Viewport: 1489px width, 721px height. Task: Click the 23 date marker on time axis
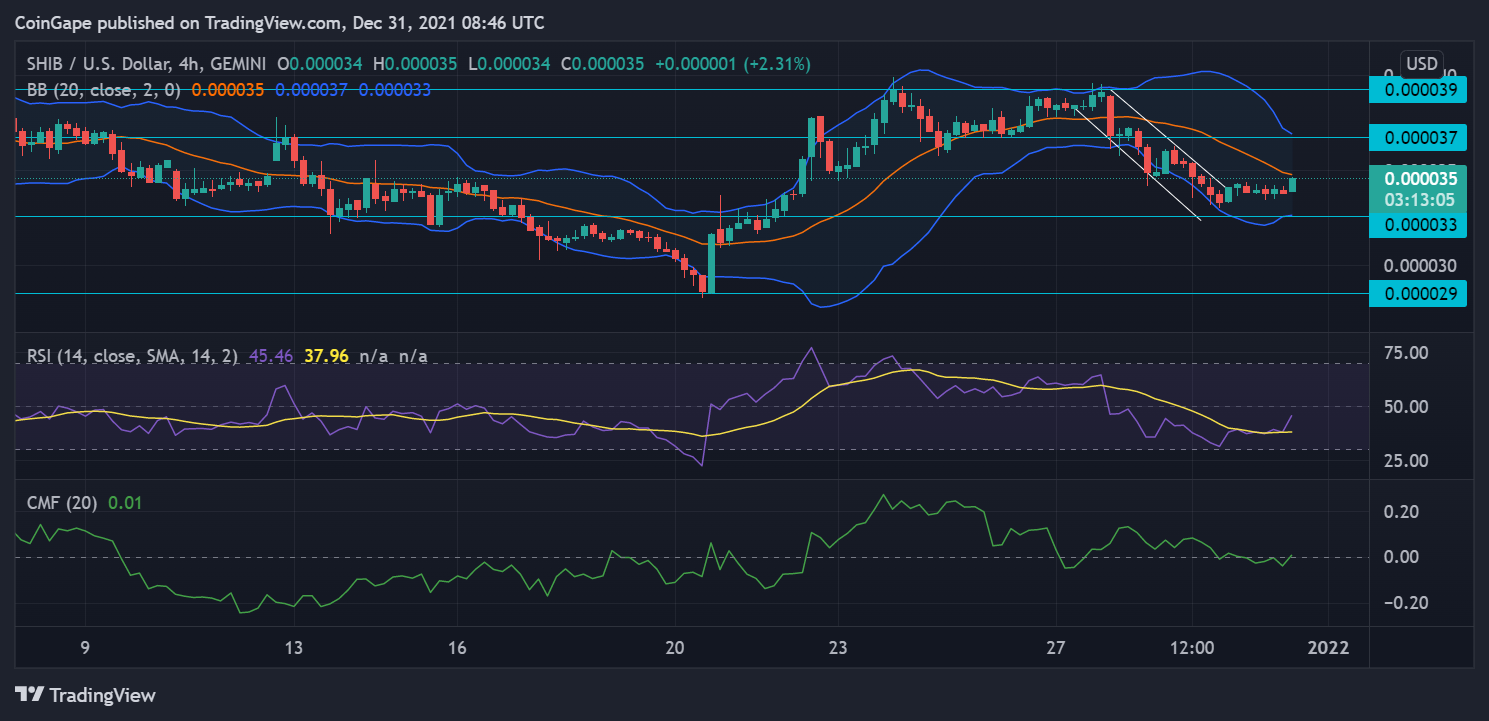838,647
